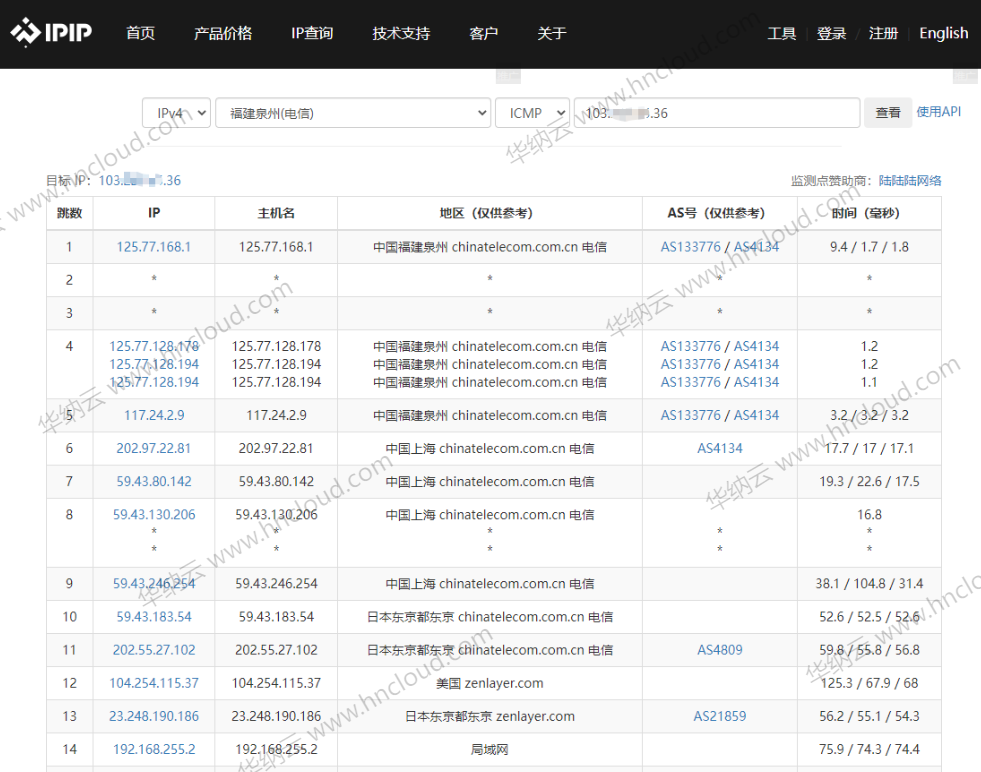Open AS133776 link in hop 1 row

click(x=691, y=246)
